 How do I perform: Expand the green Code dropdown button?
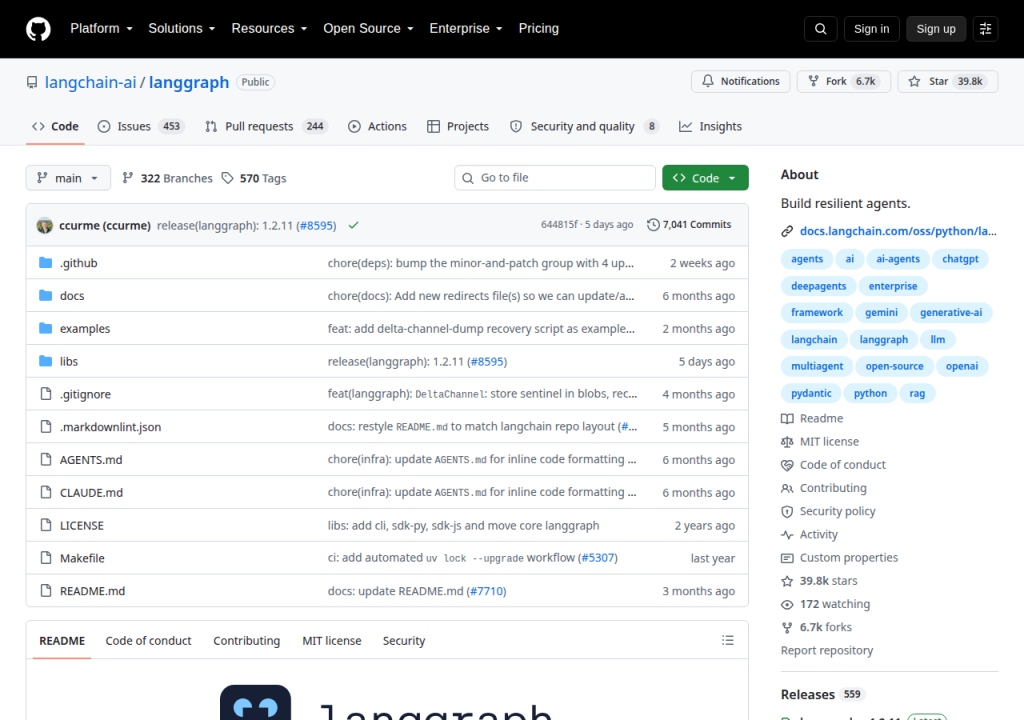point(705,178)
